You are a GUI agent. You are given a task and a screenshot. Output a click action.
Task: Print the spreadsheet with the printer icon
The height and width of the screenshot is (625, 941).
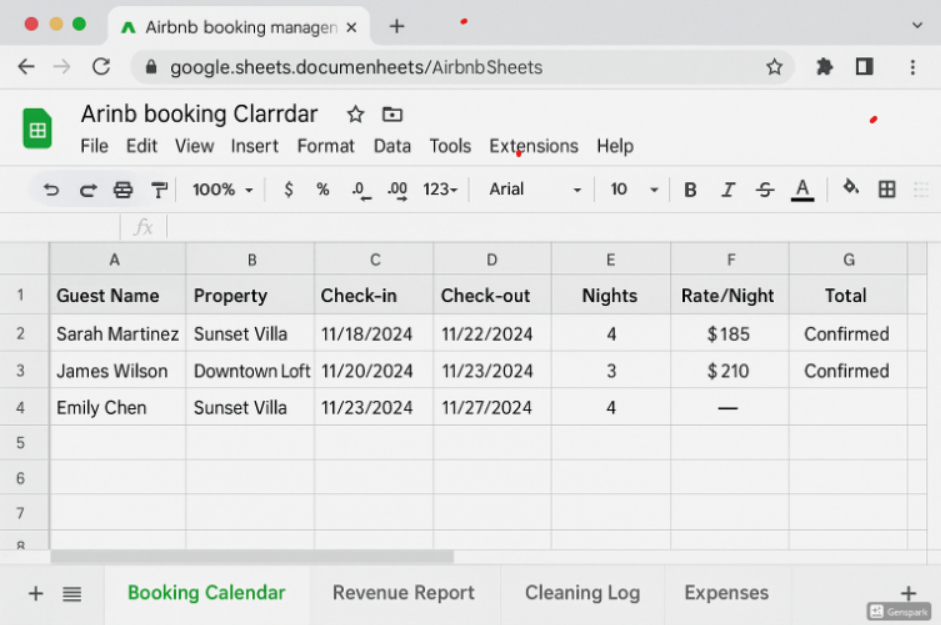point(123,190)
